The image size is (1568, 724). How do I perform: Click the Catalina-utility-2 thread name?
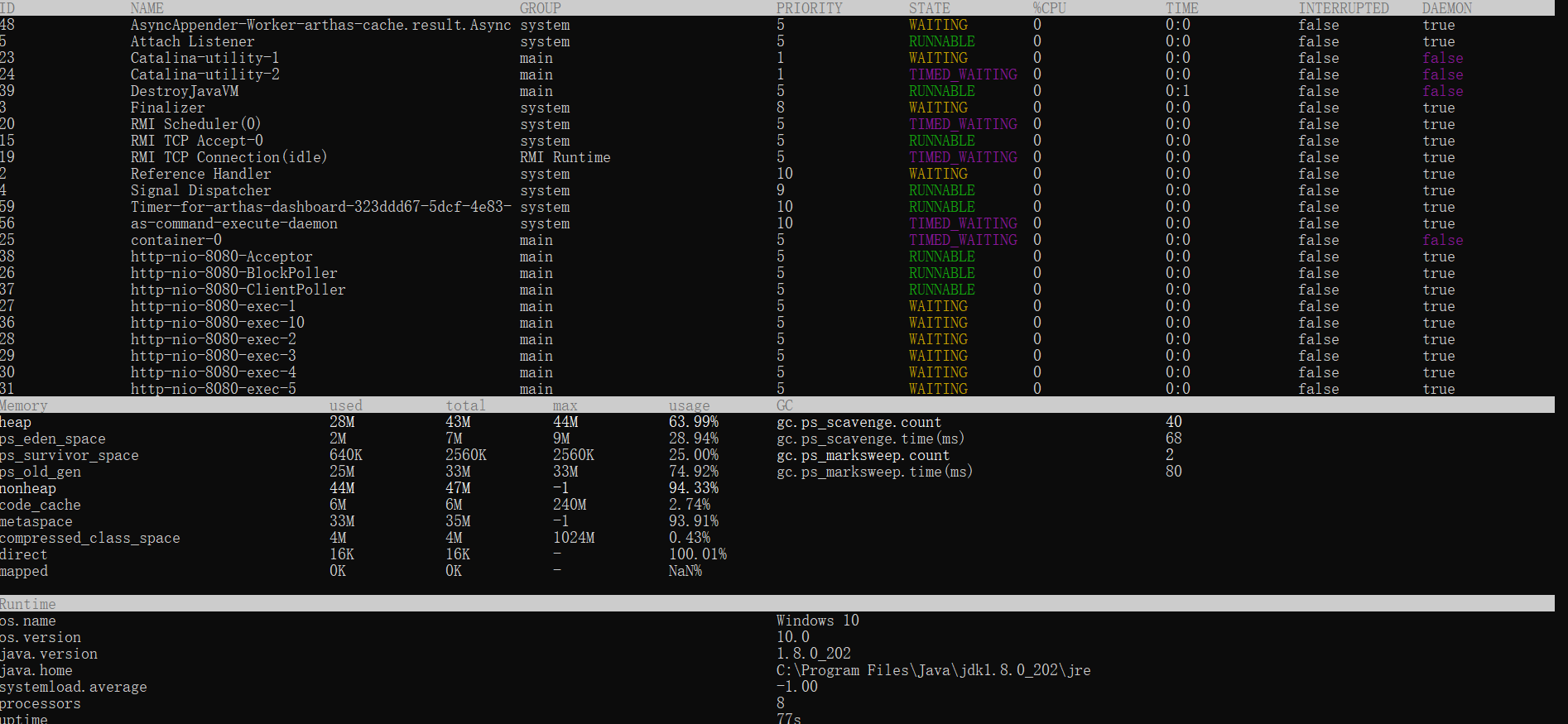tap(204, 74)
